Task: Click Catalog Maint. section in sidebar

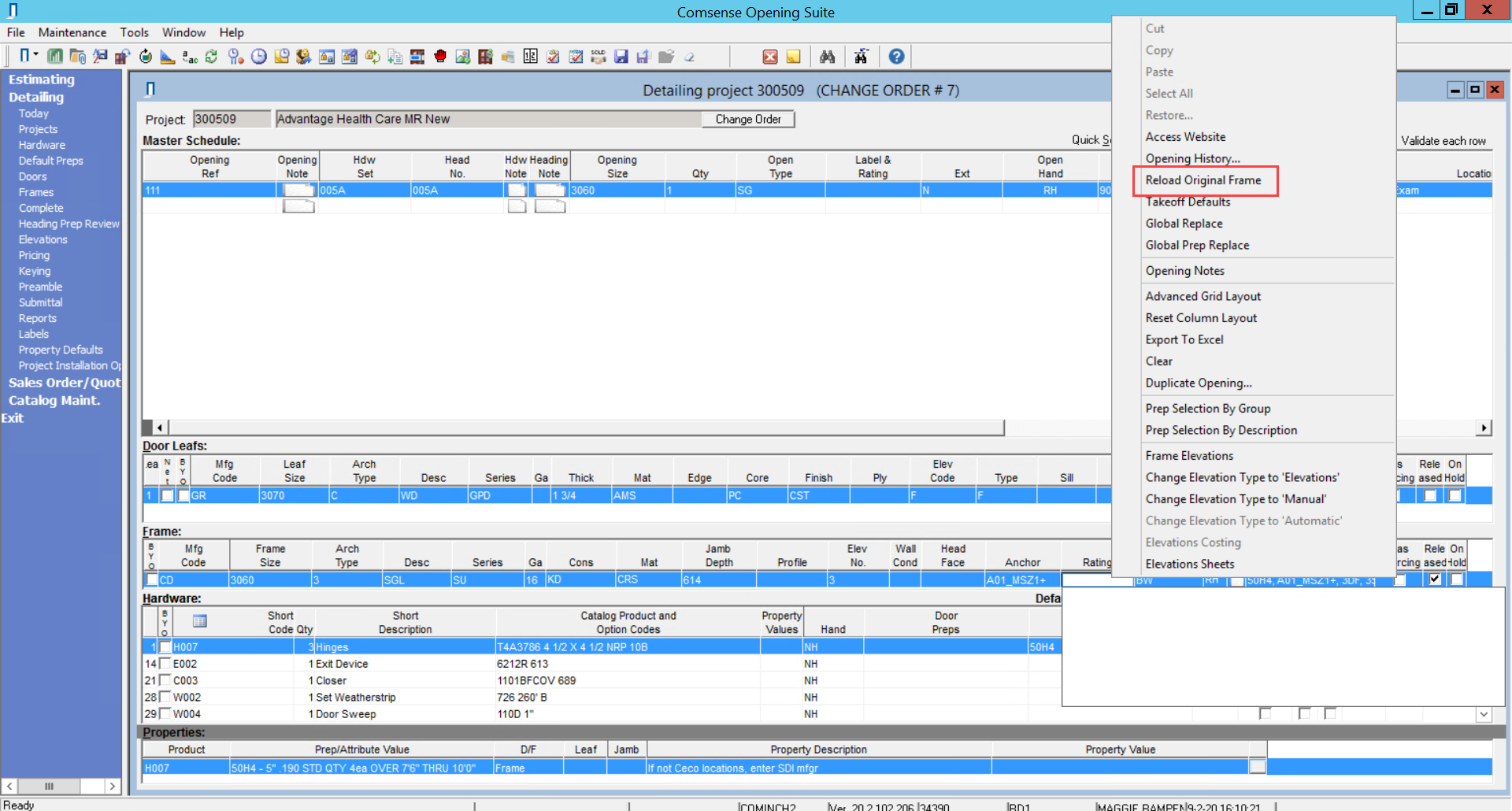Action: point(54,400)
